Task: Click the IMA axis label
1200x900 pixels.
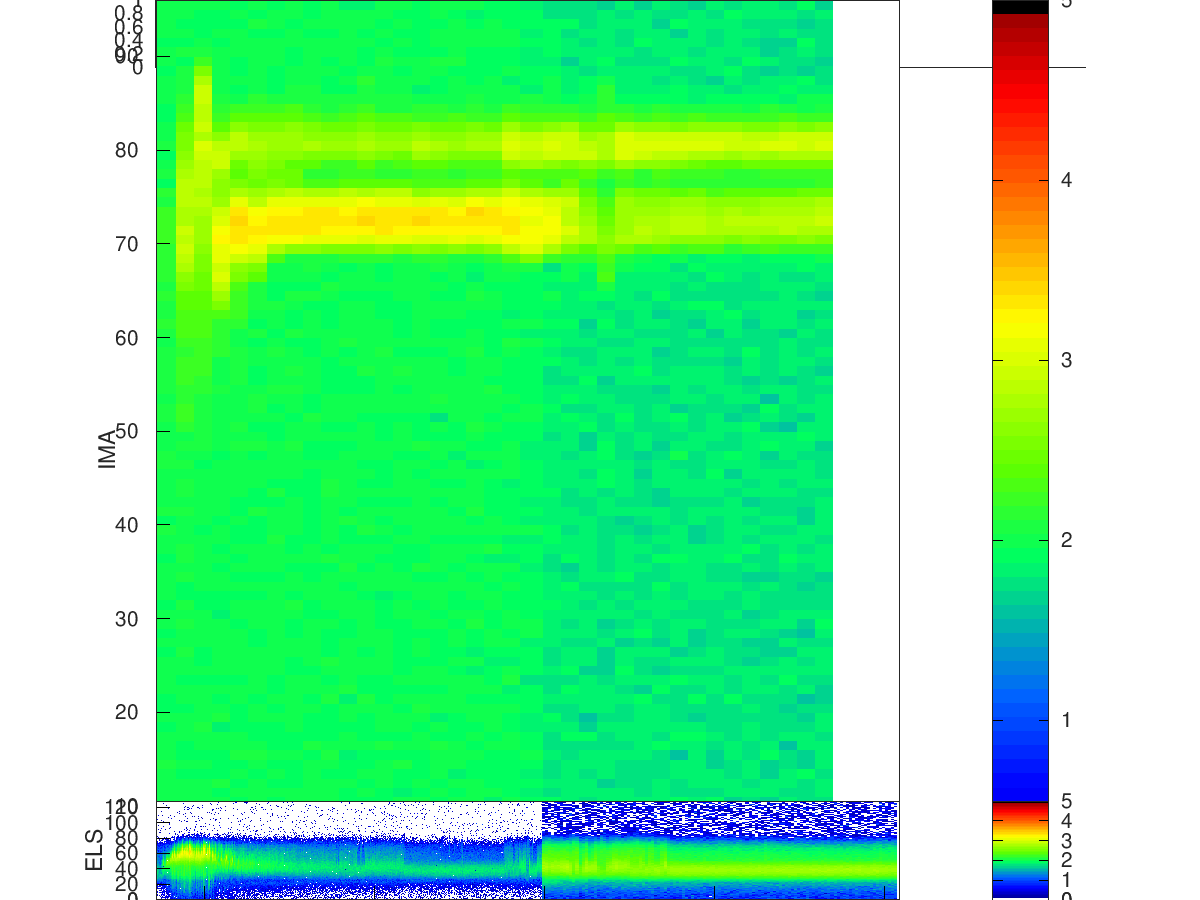Action: pos(108,449)
